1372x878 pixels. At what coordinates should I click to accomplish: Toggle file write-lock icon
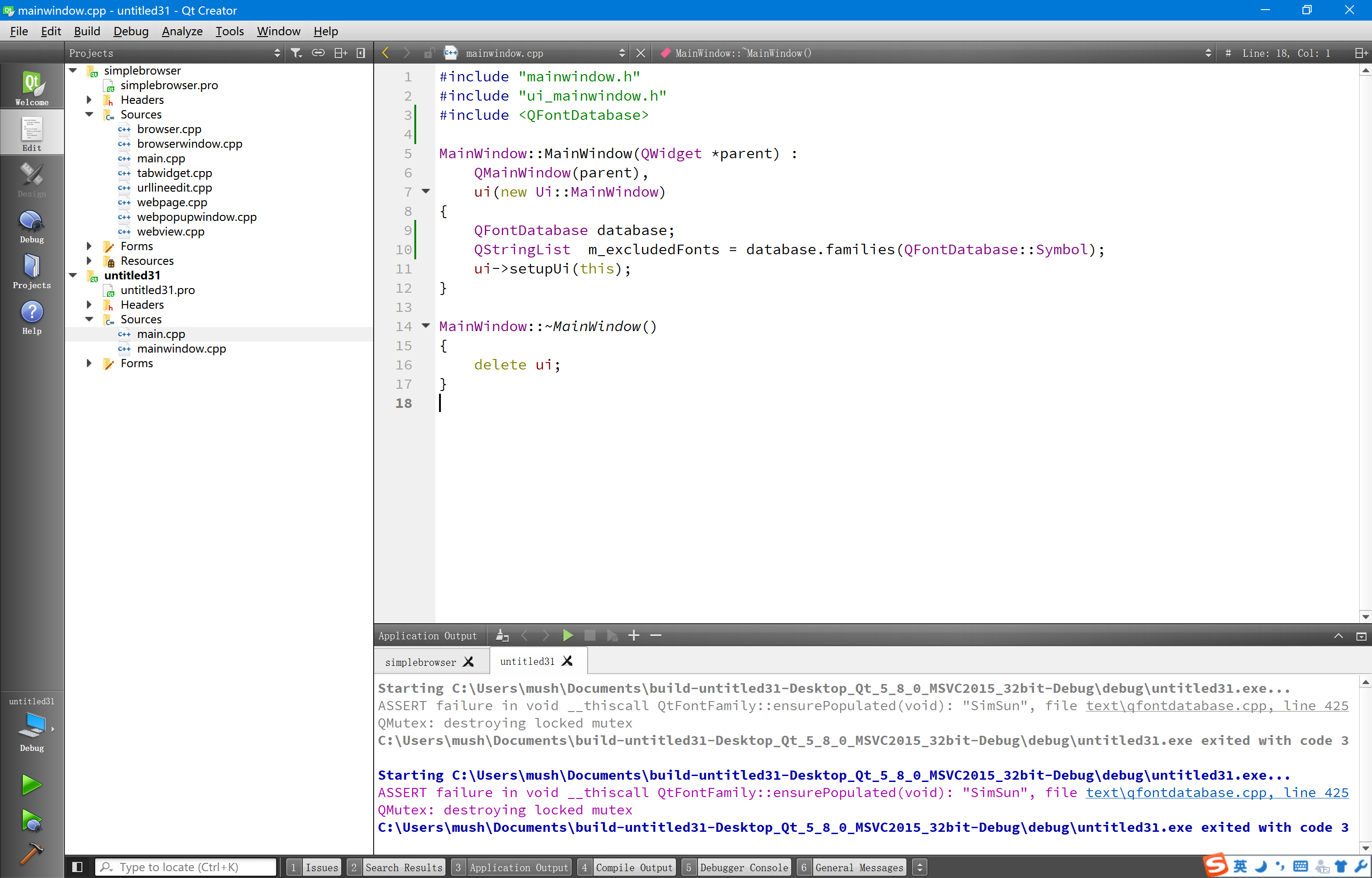(429, 53)
